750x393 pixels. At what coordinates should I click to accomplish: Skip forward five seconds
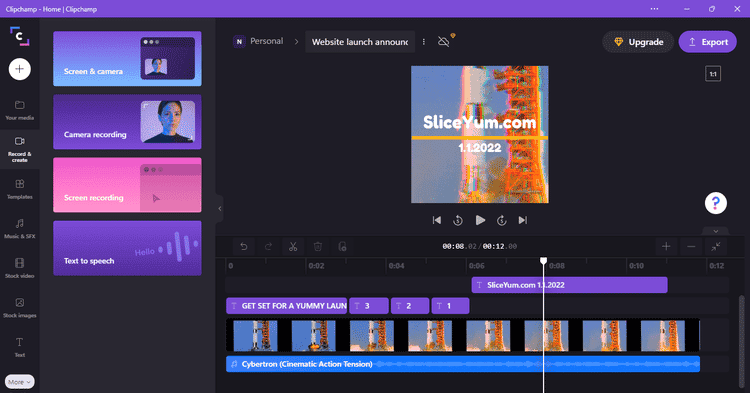[x=502, y=220]
